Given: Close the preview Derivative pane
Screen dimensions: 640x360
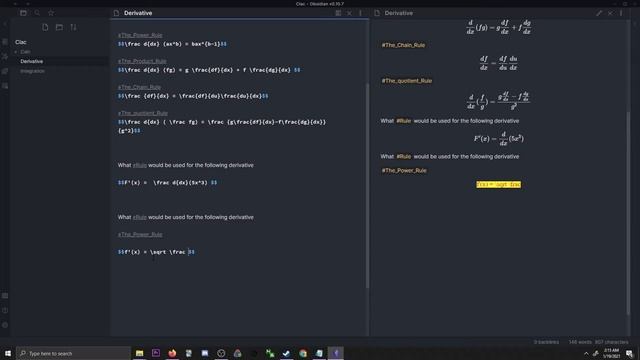Looking at the screenshot, I should point(610,13).
